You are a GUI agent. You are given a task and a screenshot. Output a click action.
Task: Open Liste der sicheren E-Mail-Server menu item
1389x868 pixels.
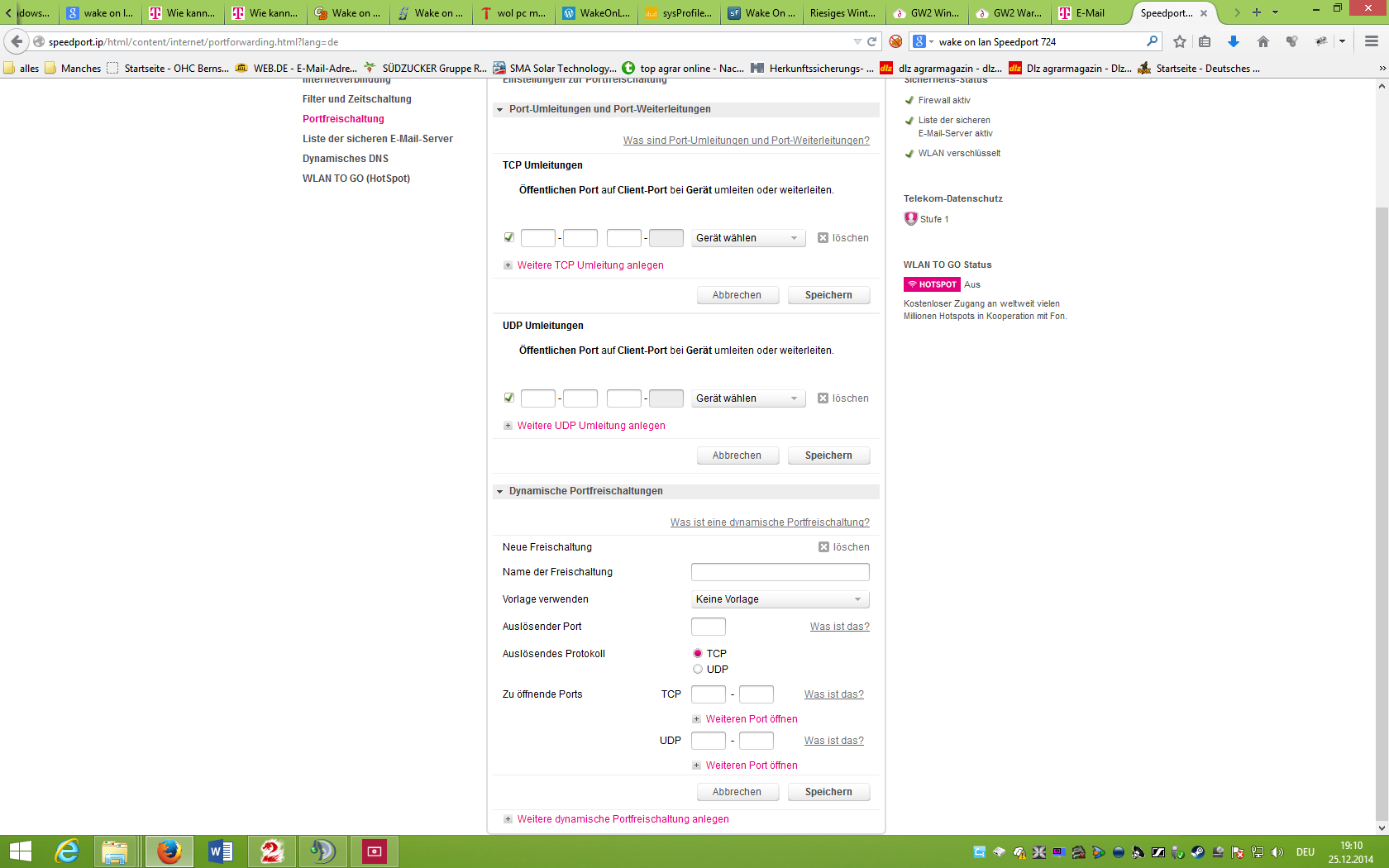point(377,139)
